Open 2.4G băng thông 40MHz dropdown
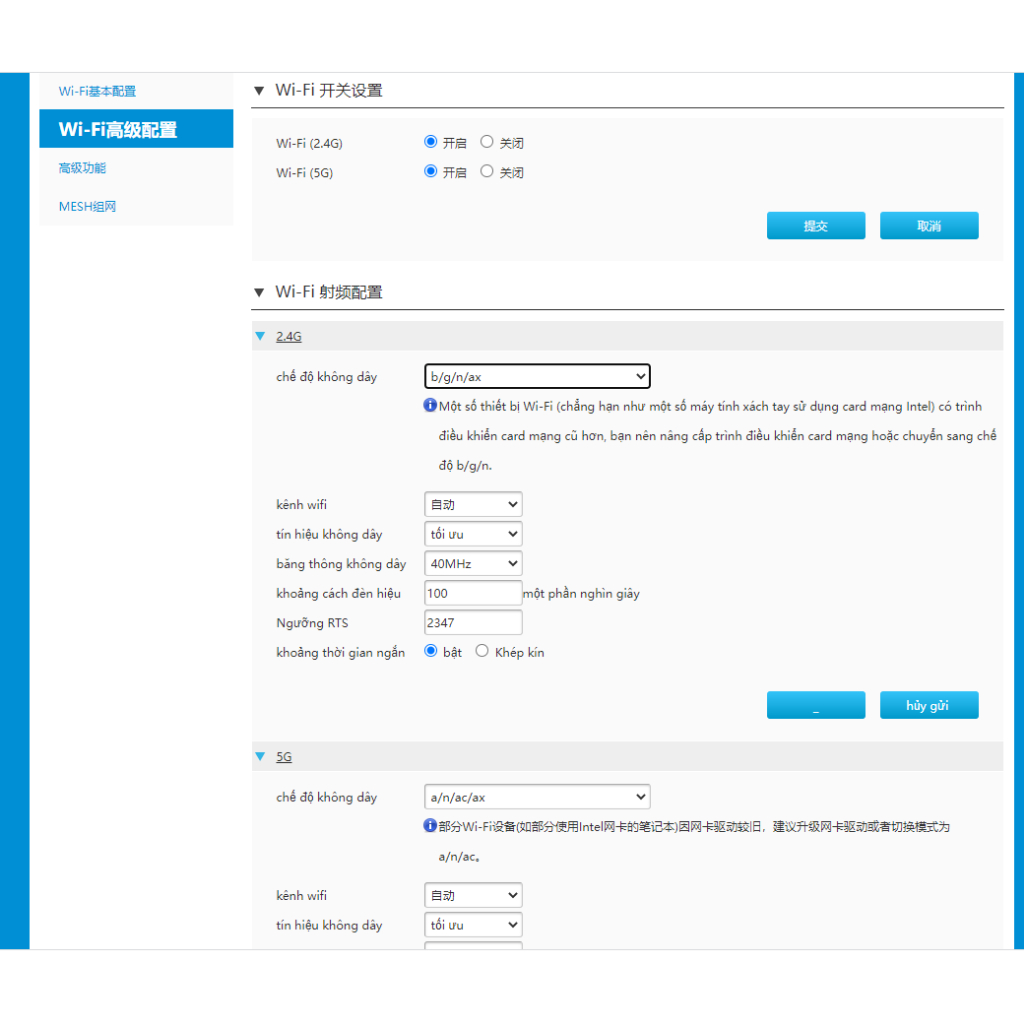 point(473,564)
